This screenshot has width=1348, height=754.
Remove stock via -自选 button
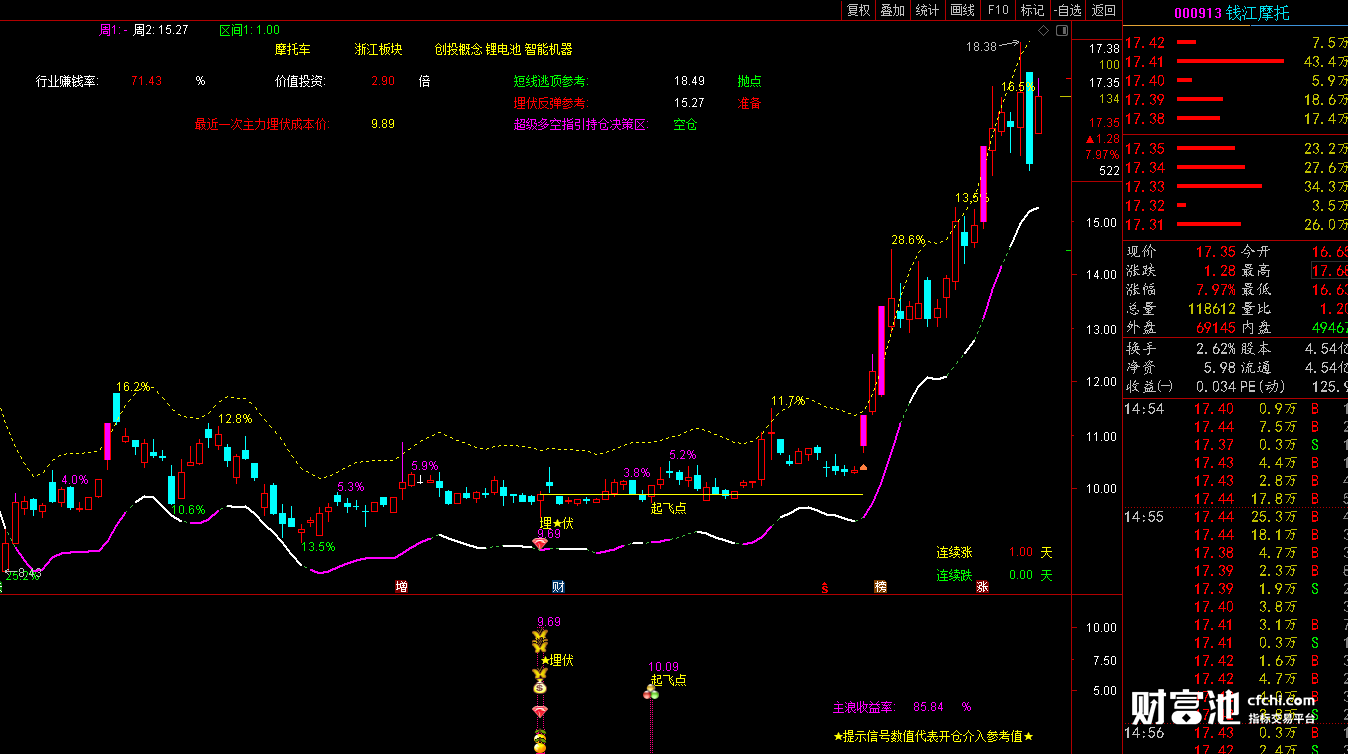pos(1067,10)
